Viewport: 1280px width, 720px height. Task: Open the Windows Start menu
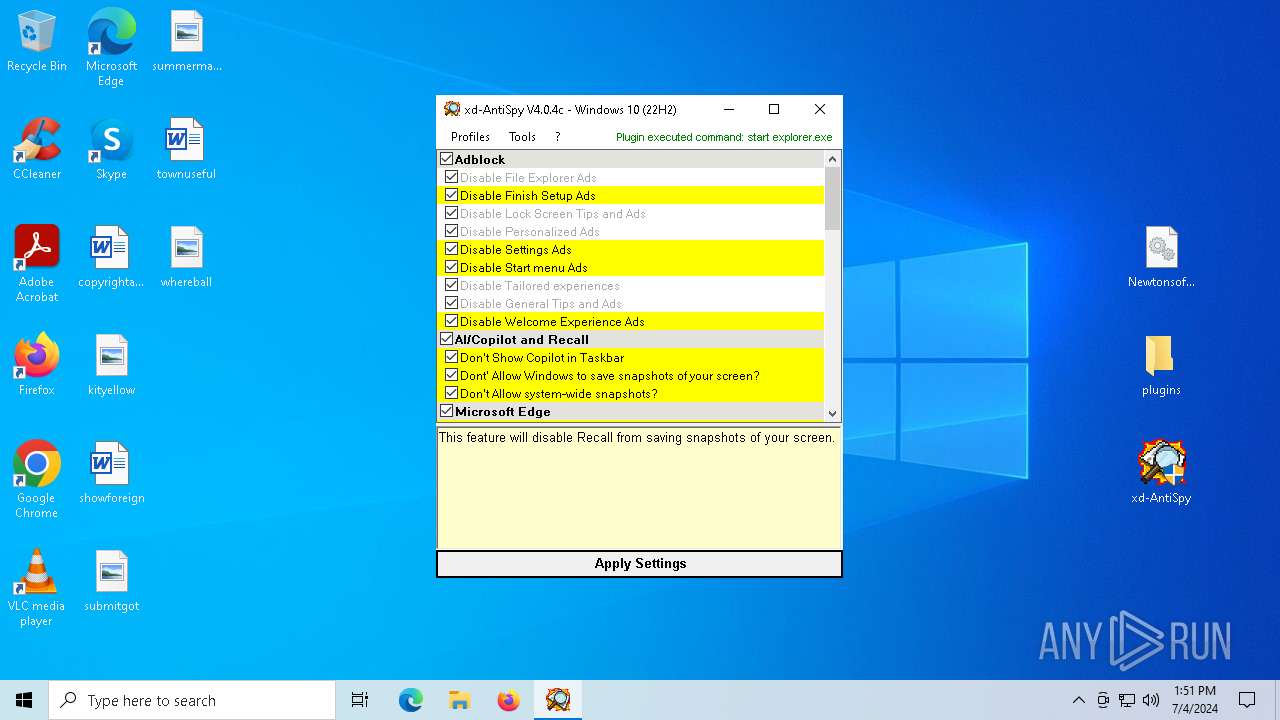point(24,700)
